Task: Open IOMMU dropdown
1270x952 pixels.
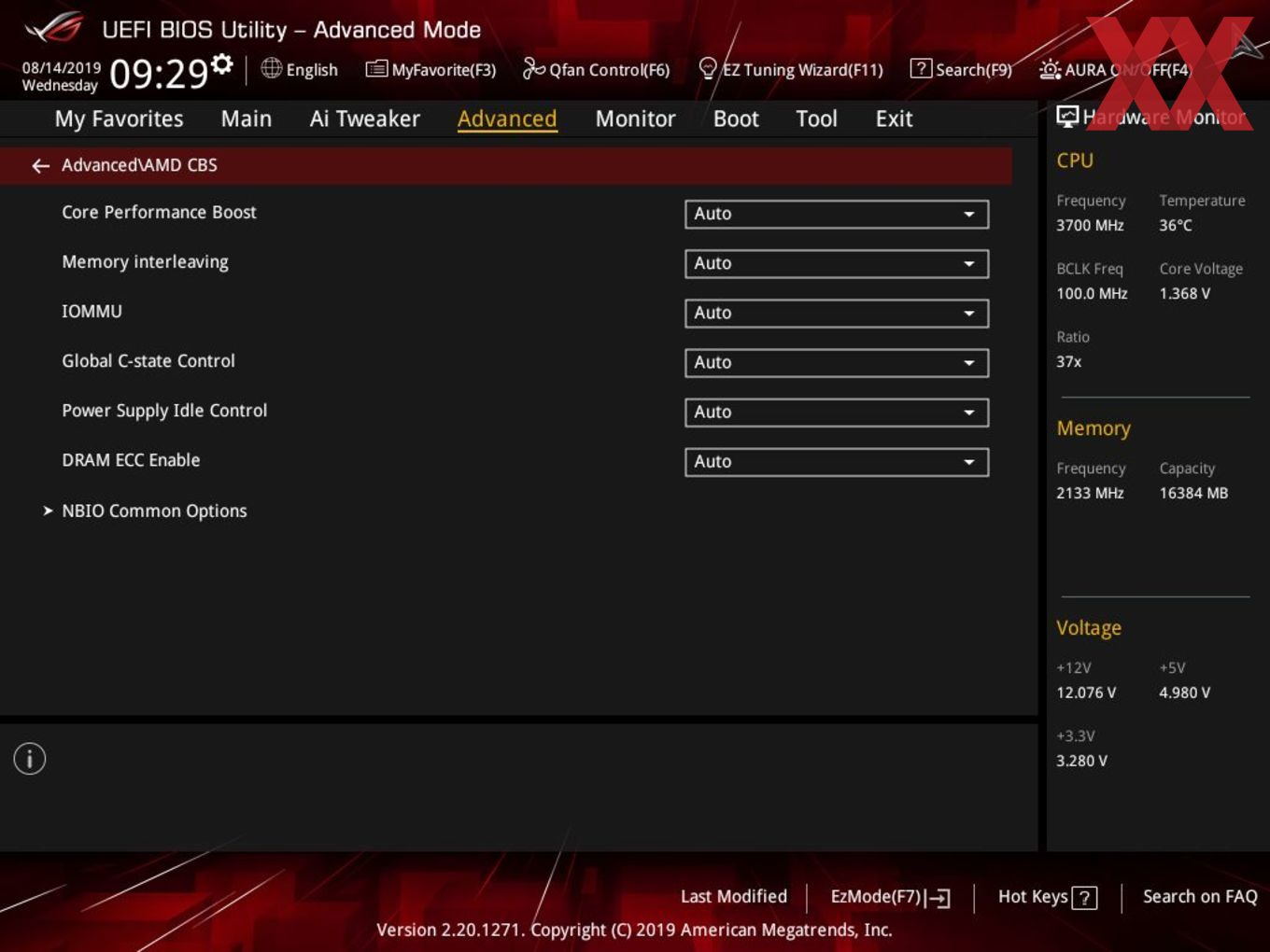Action: (x=837, y=314)
